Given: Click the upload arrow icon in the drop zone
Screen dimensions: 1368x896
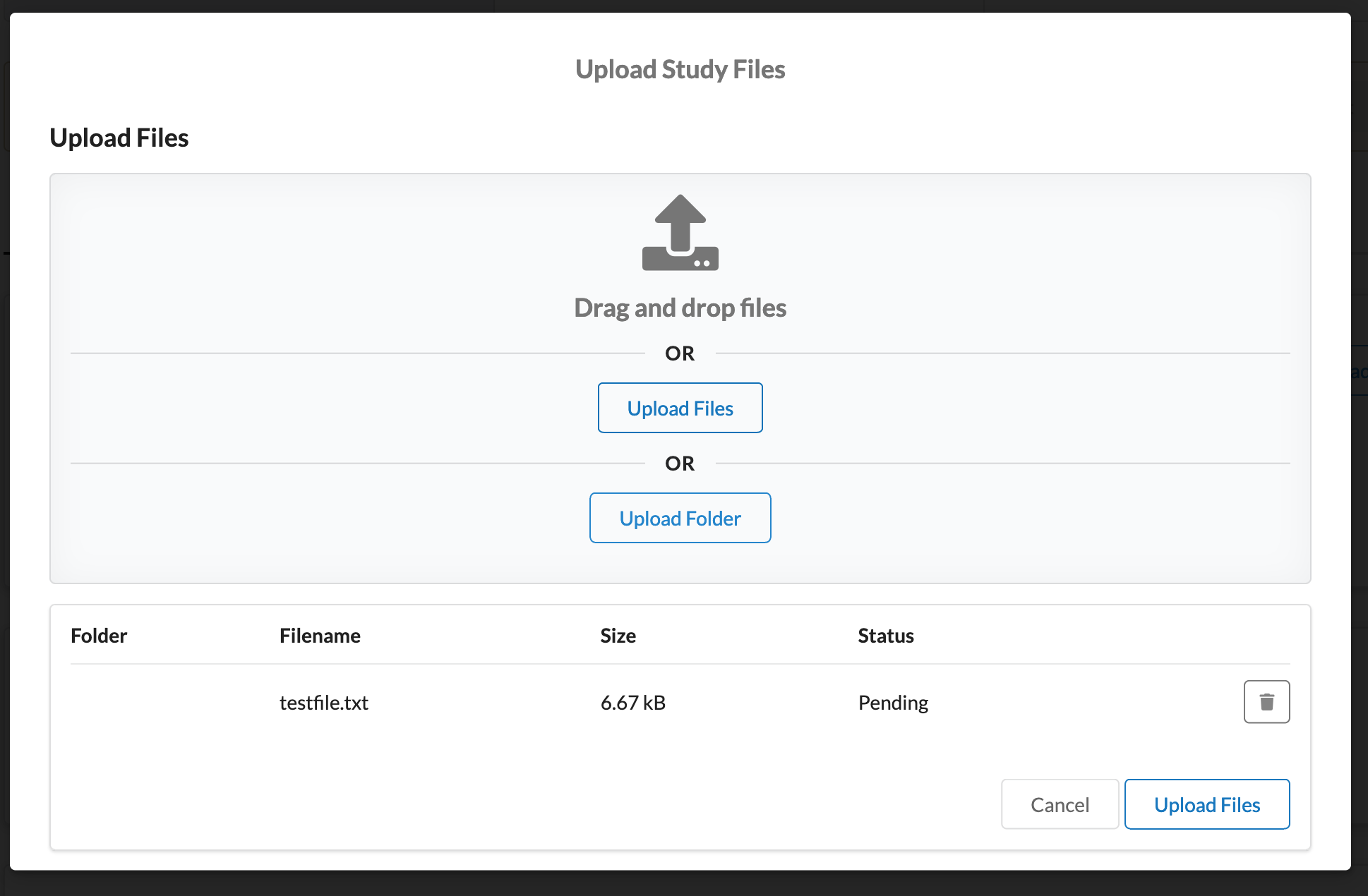Looking at the screenshot, I should click(x=680, y=233).
